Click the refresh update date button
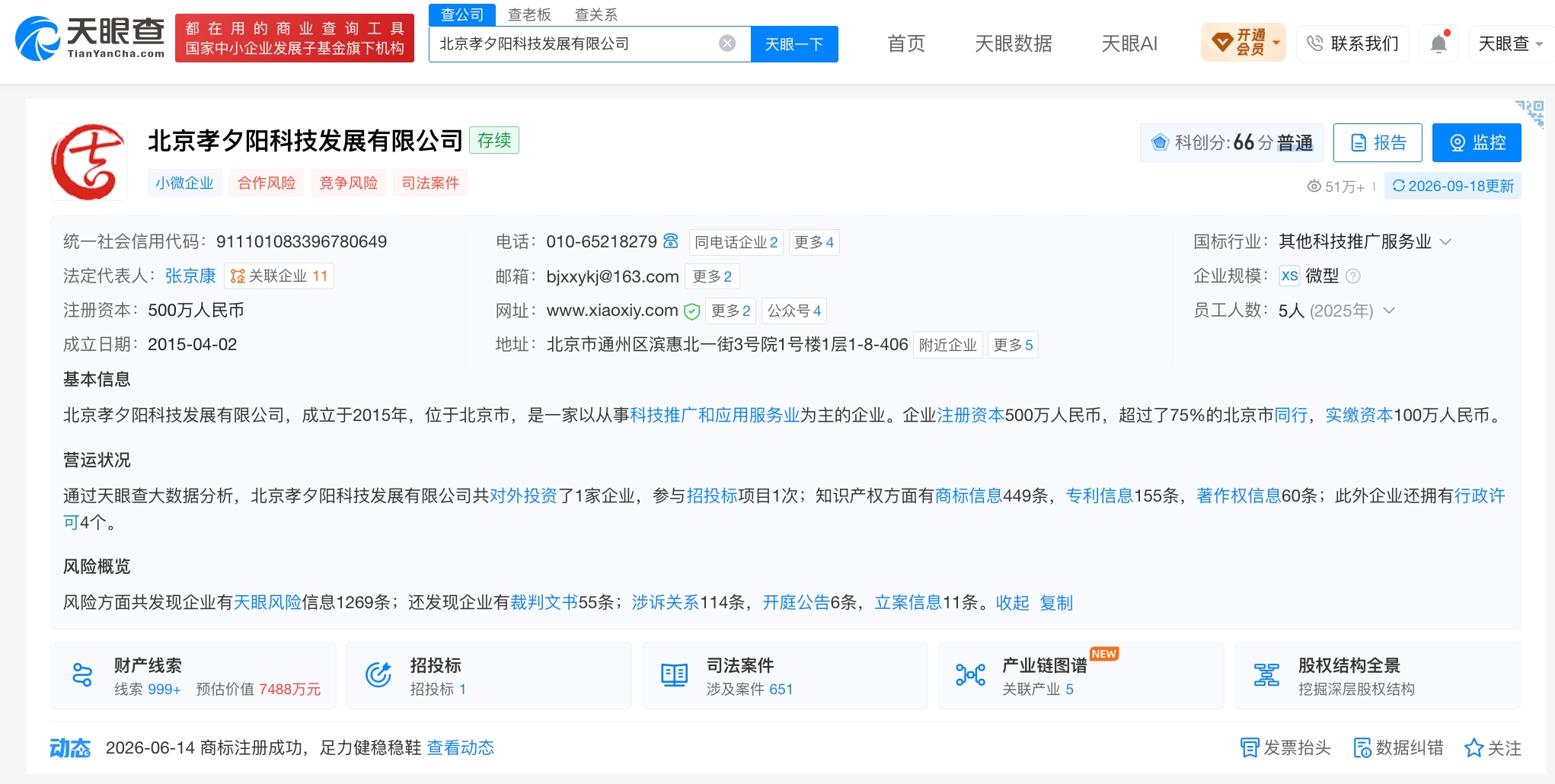Viewport: 1555px width, 784px height. (1453, 186)
